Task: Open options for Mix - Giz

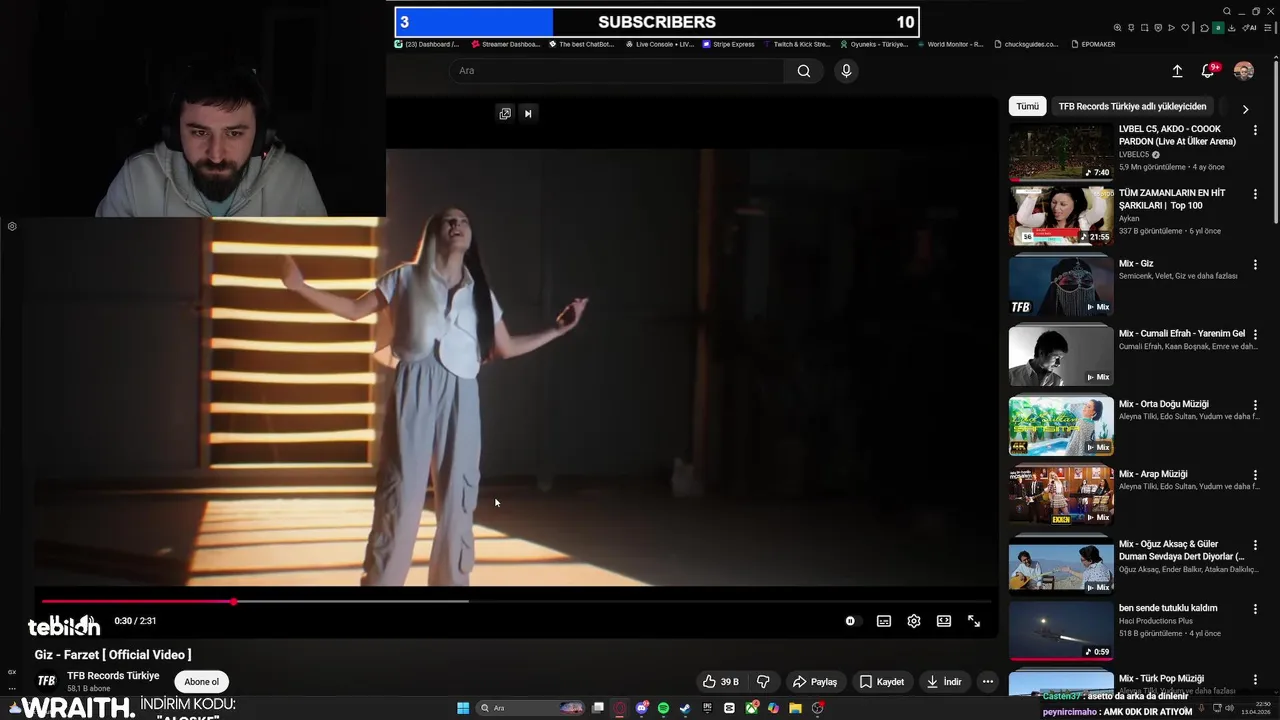Action: coord(1255,264)
